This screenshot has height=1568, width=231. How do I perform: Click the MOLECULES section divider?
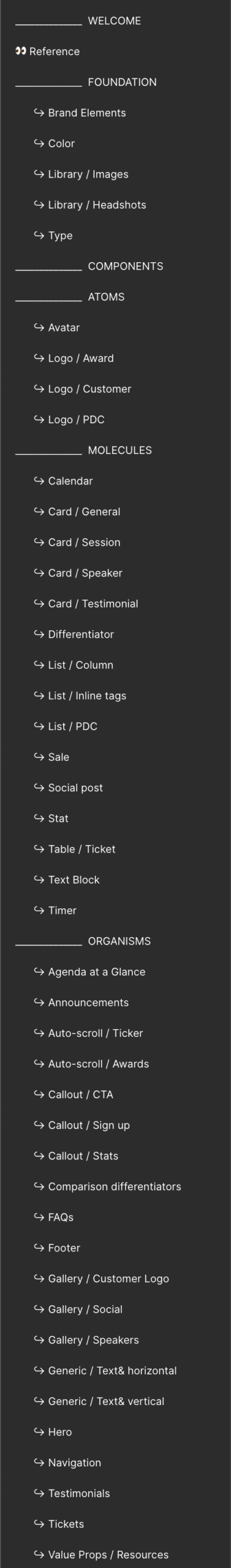tap(83, 450)
